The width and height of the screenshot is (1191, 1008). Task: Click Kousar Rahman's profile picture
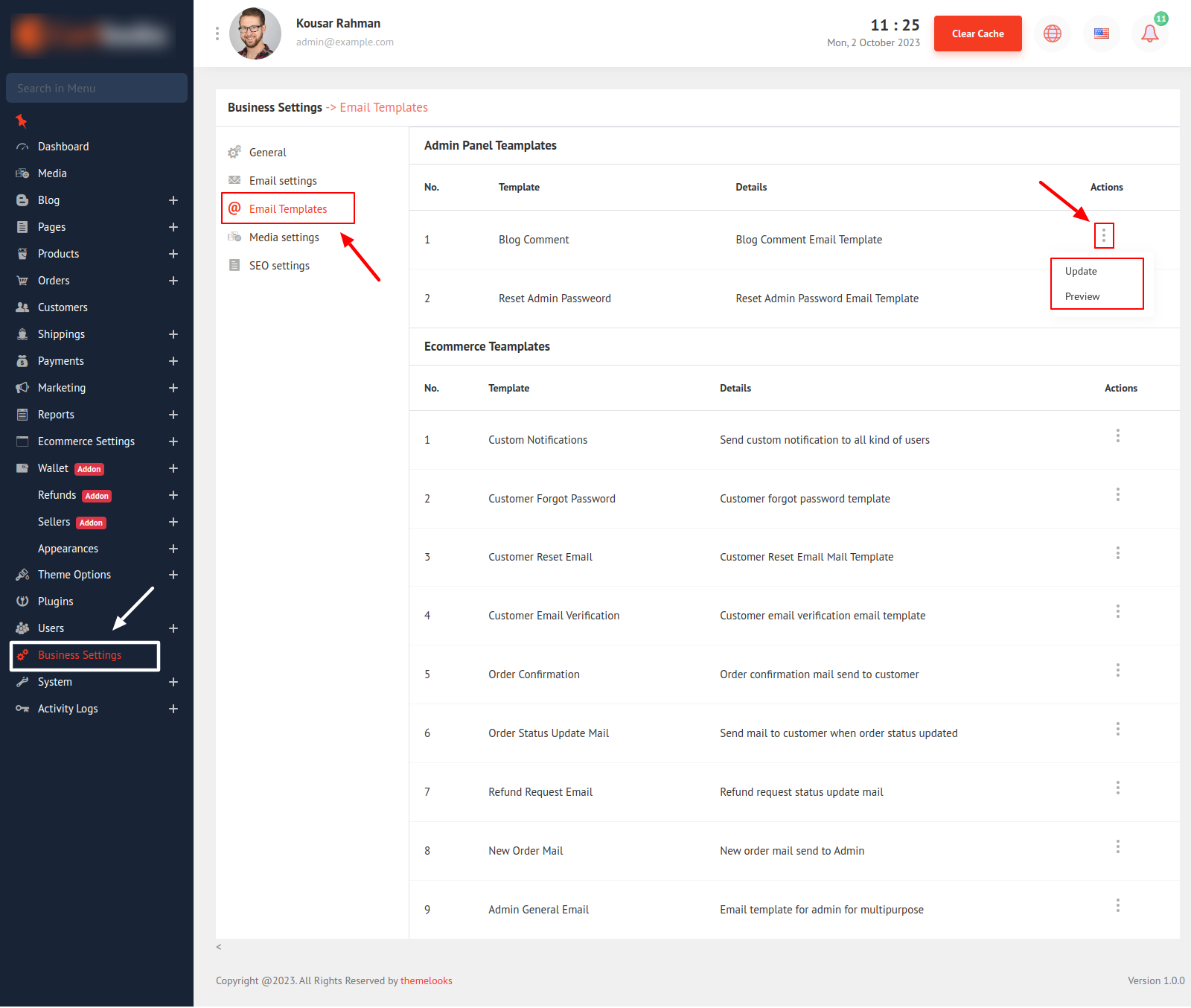click(x=255, y=34)
